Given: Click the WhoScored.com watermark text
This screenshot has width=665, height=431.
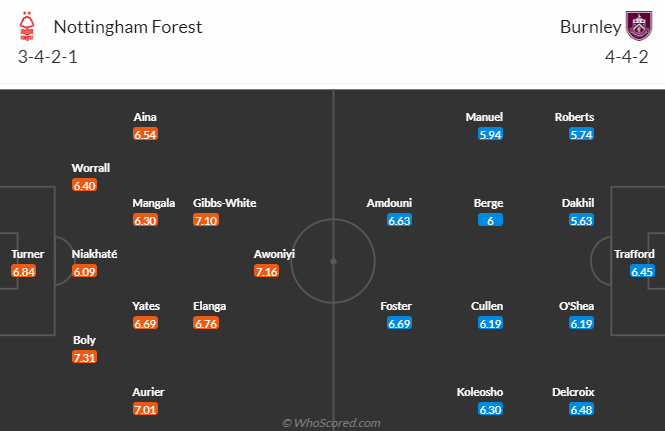Looking at the screenshot, I should [x=332, y=423].
